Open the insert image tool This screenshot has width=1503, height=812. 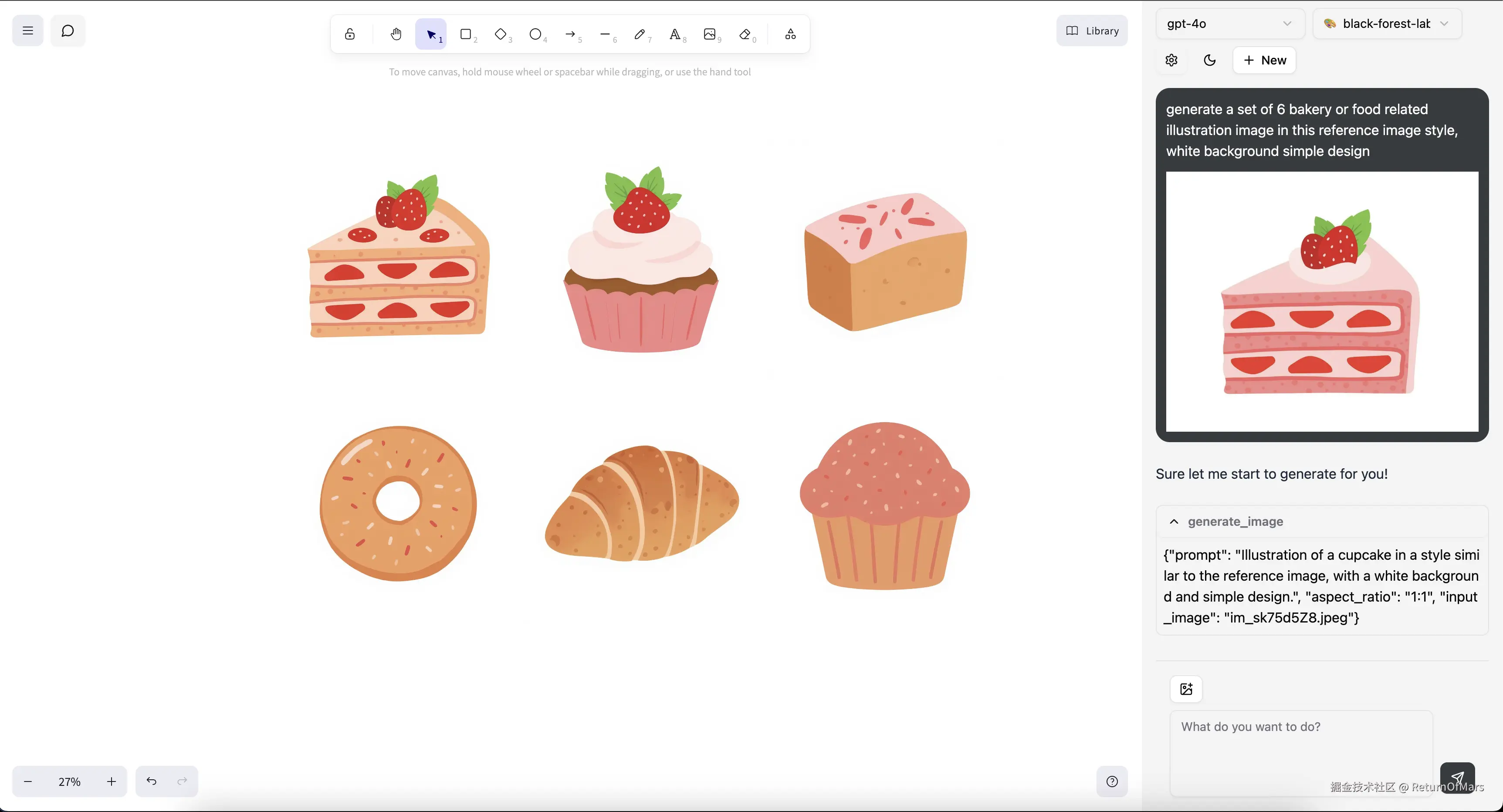coord(710,34)
